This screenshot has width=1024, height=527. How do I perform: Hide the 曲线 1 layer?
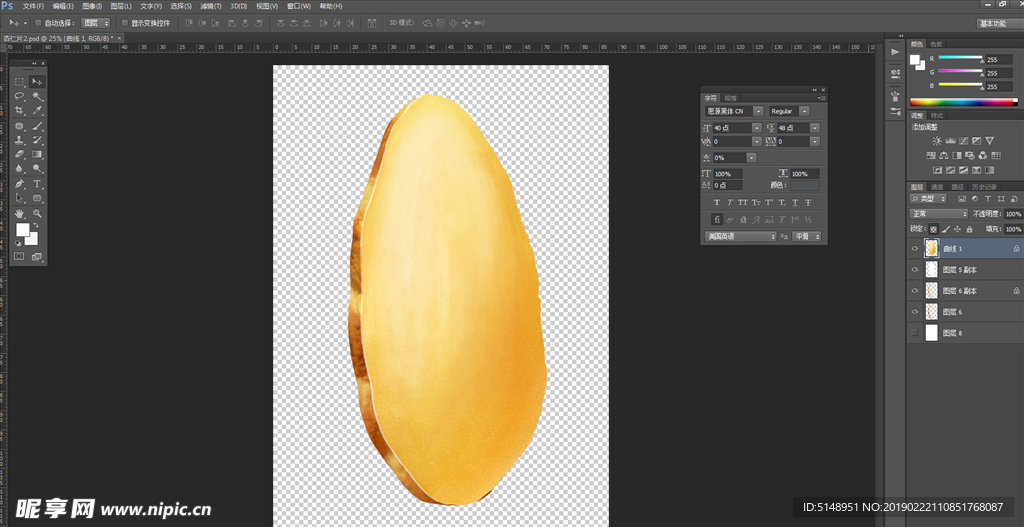tap(915, 249)
